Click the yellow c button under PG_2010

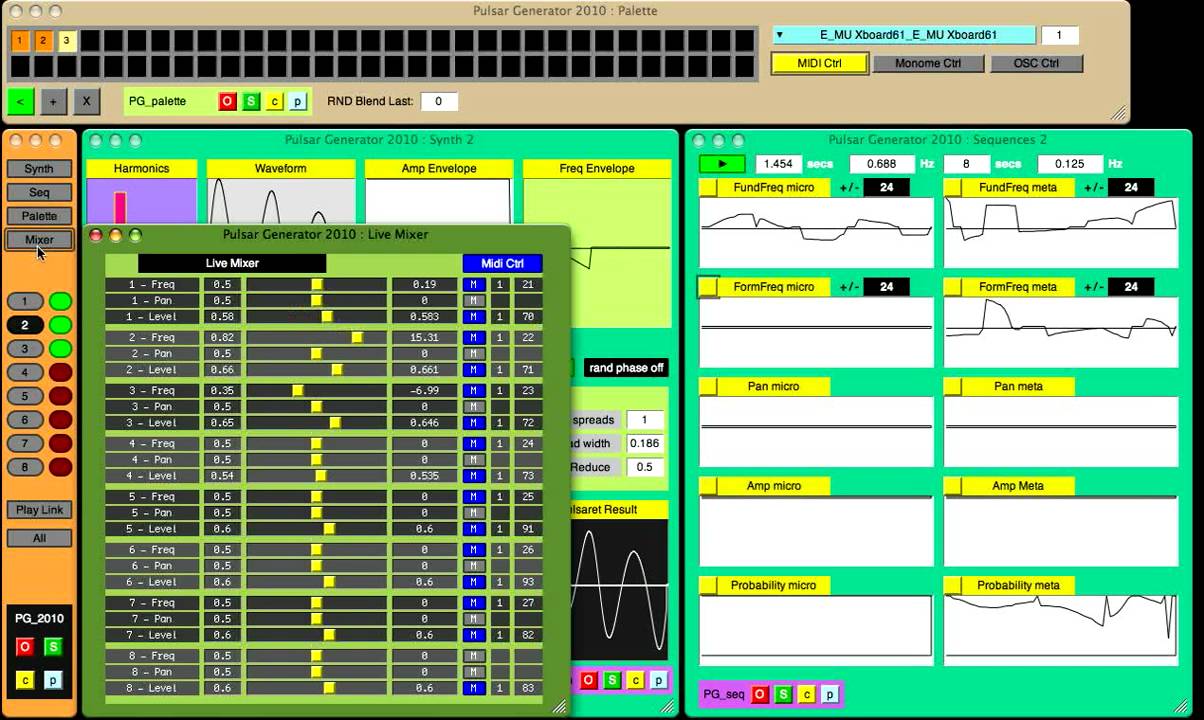[x=25, y=680]
